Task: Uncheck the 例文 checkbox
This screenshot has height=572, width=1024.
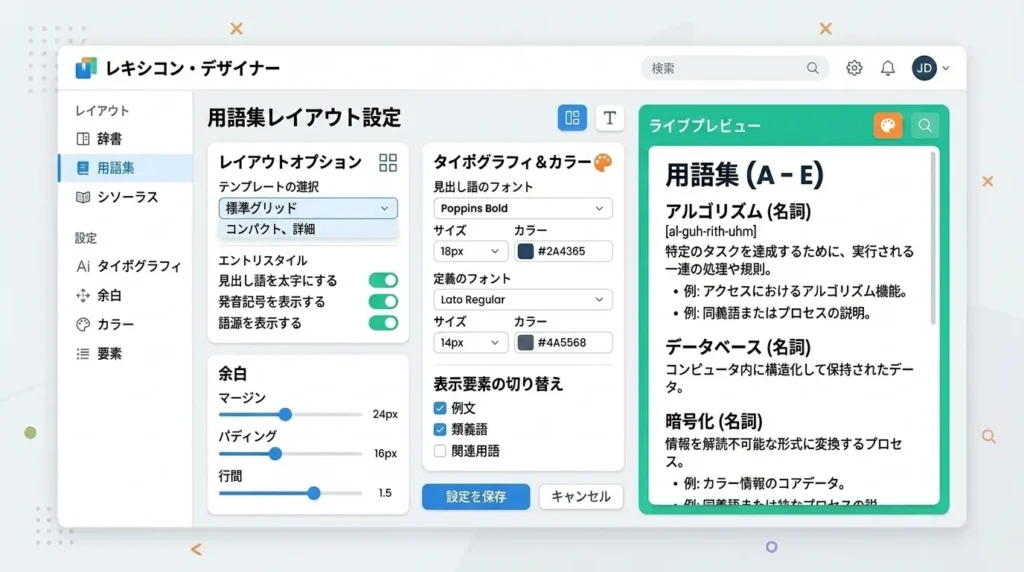Action: point(440,408)
